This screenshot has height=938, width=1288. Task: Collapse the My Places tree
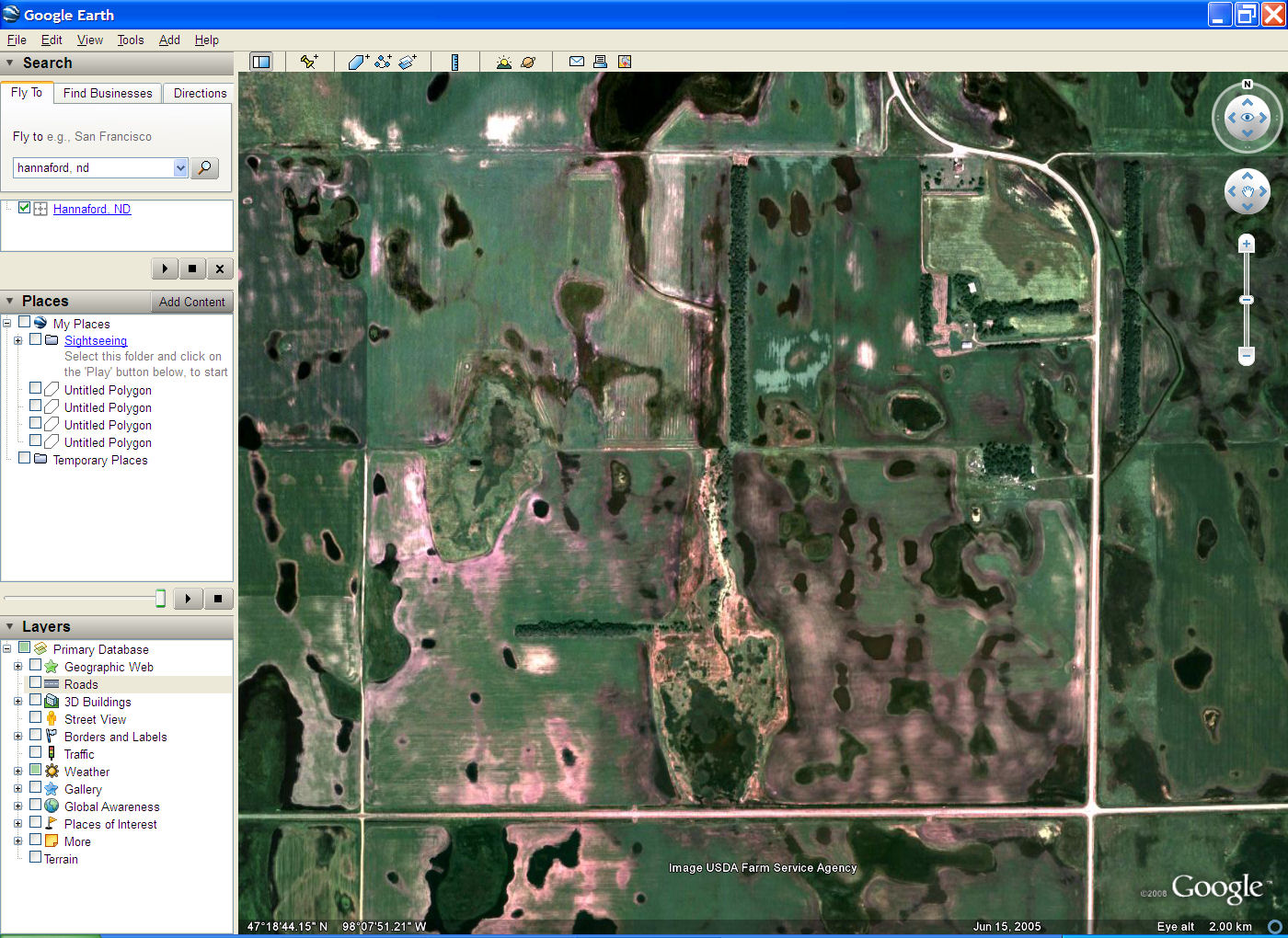(6, 324)
